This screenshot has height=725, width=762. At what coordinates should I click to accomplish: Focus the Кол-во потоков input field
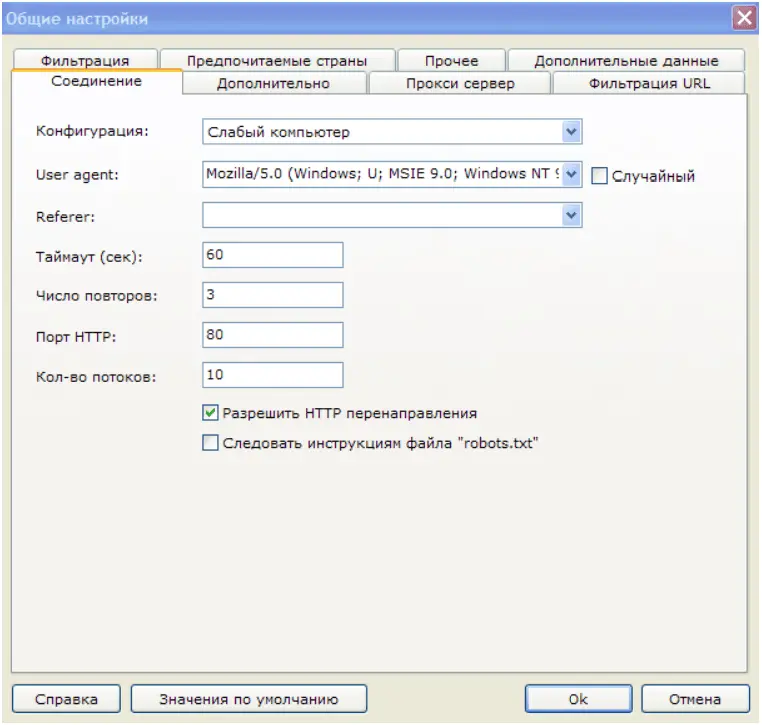click(272, 375)
